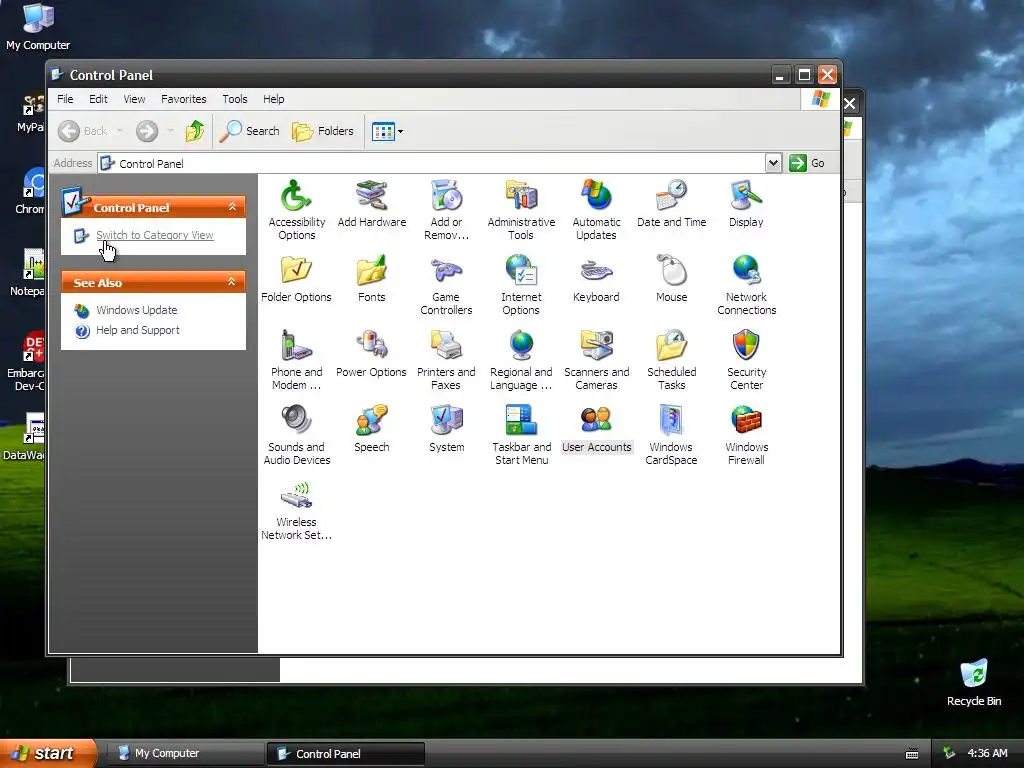Select Control Panel taskbar button
The image size is (1024, 768).
346,754
